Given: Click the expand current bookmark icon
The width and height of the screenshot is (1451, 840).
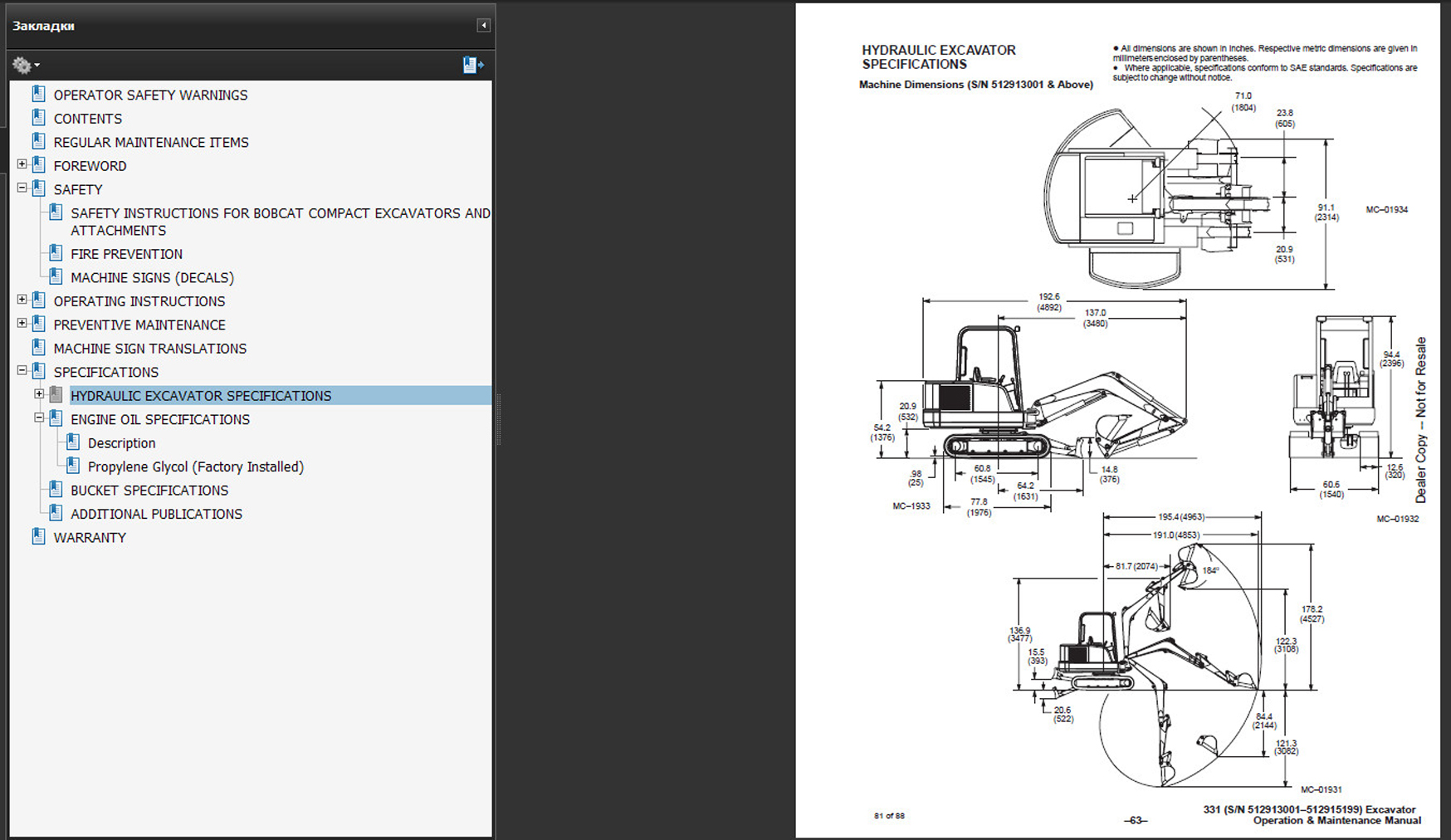Looking at the screenshot, I should 472,65.
